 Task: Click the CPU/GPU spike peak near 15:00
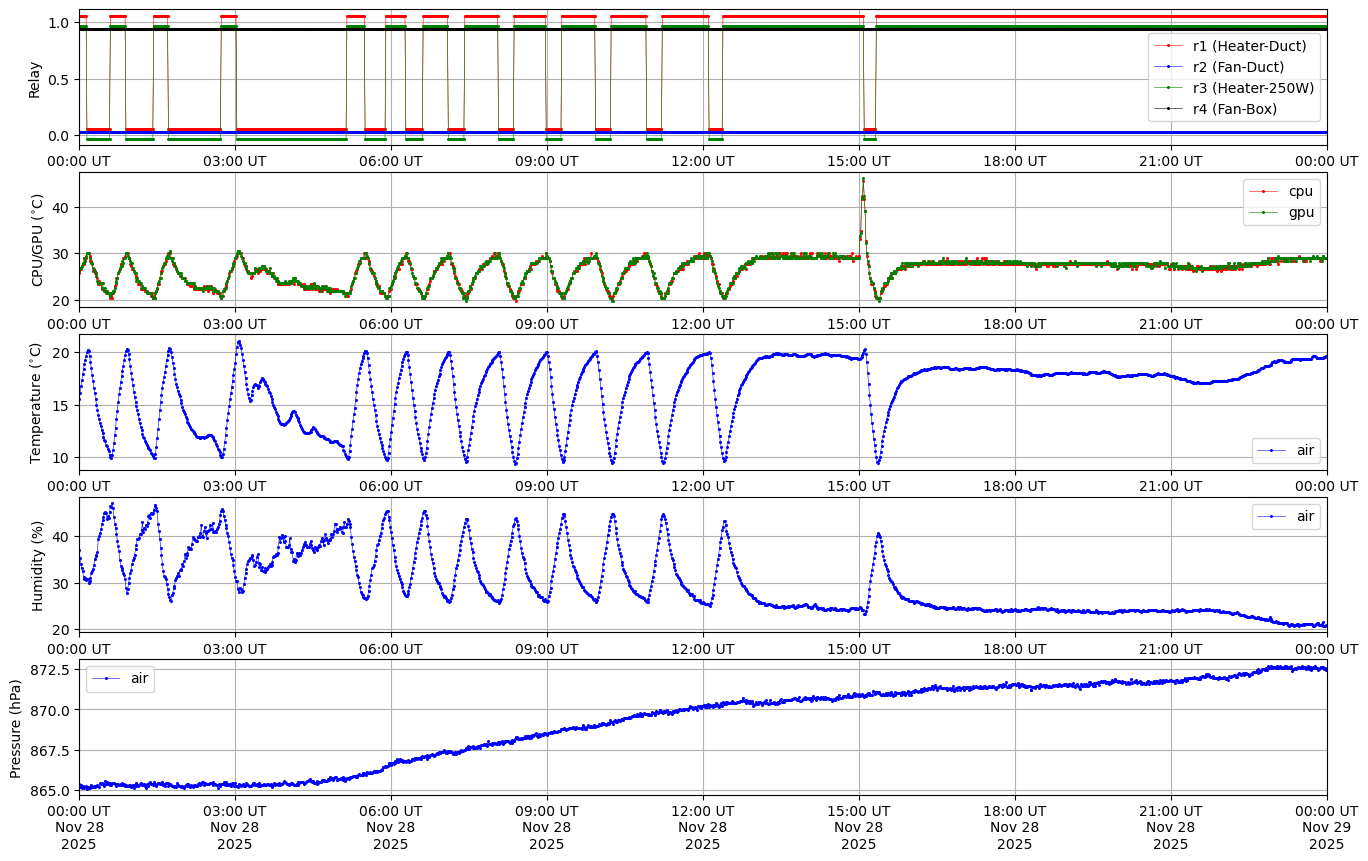pyautogui.click(x=863, y=179)
